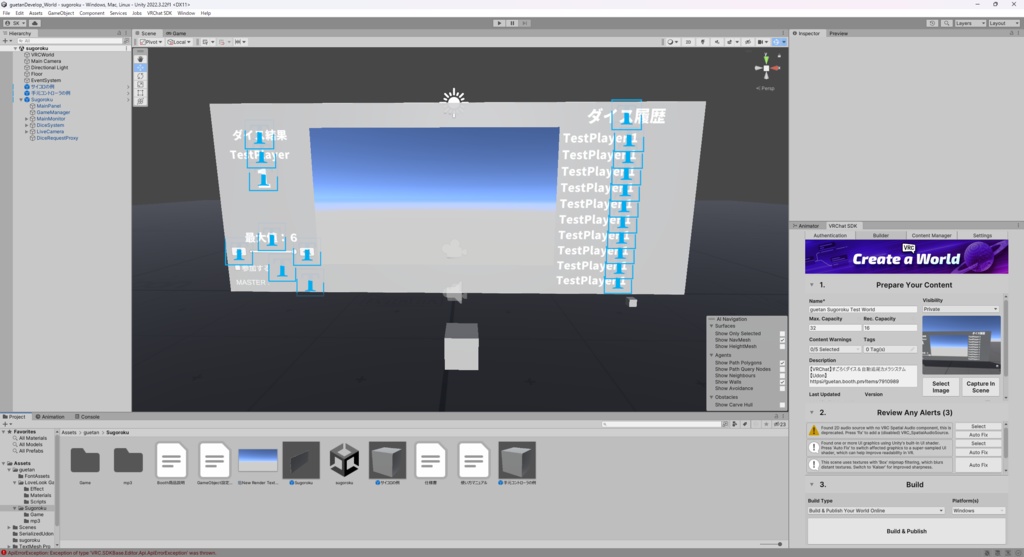Toggle Show Path Polygons checkbox
Screen dimensions: 1024x557
pos(782,363)
